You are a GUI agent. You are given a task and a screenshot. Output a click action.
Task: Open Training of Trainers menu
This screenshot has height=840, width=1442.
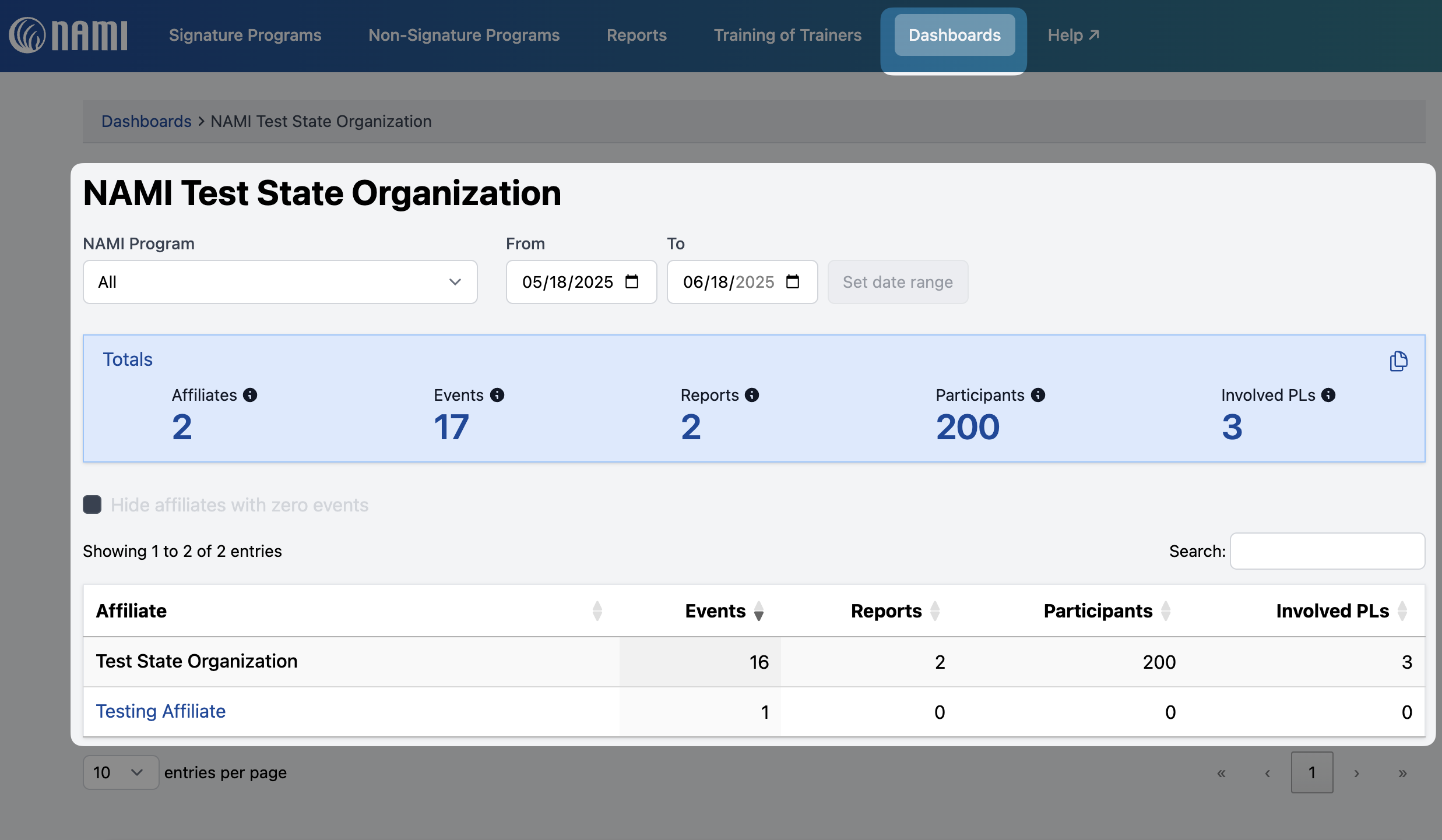pyautogui.click(x=787, y=35)
